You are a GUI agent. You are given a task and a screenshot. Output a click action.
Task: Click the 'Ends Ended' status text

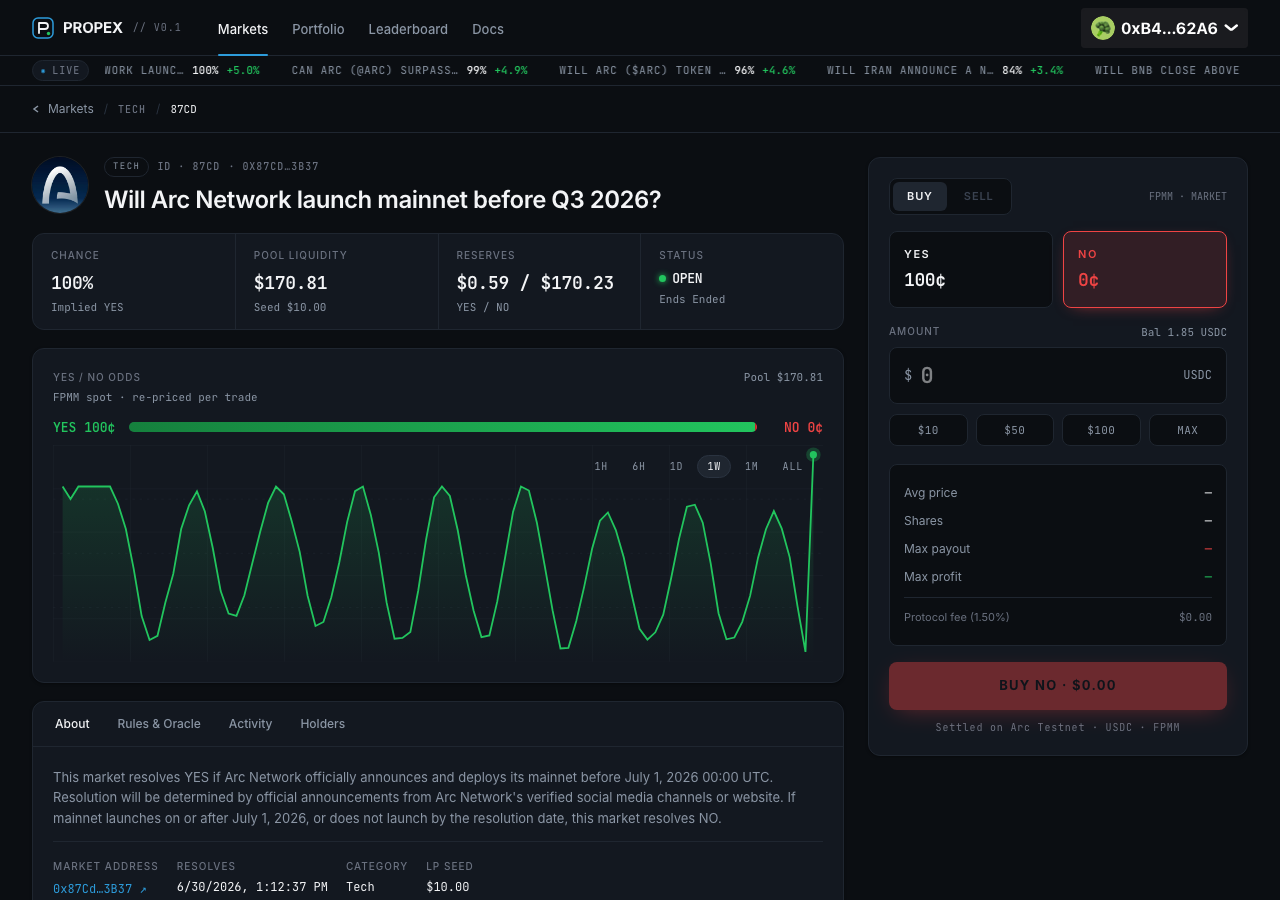[x=692, y=300]
